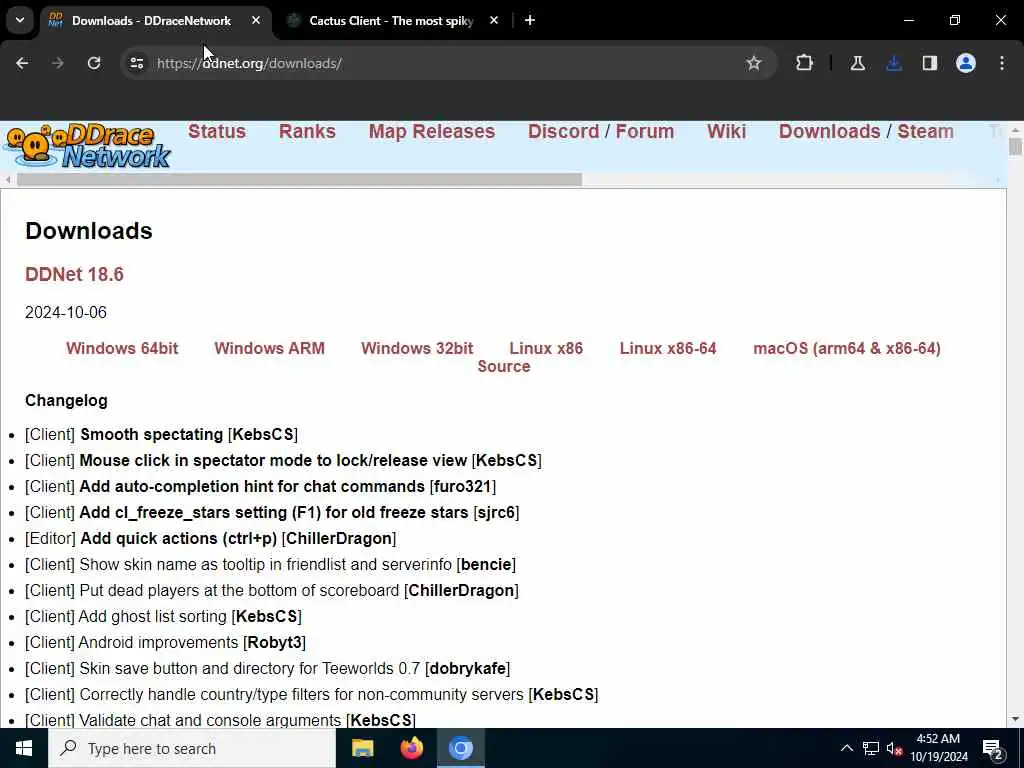The image size is (1024, 768).
Task: Open the Status menu item
Action: [217, 131]
